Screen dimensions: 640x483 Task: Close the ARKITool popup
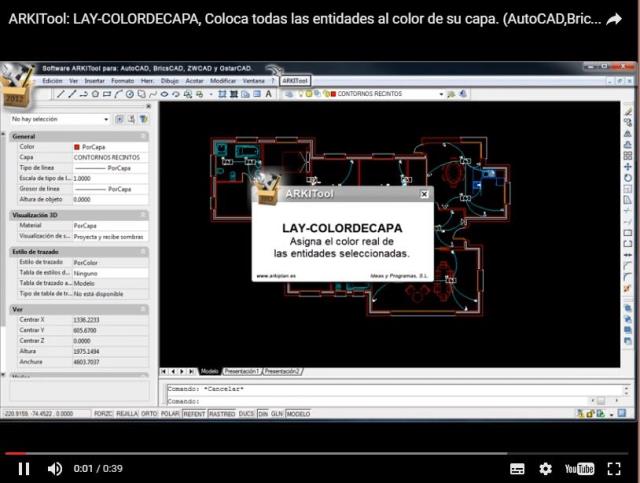click(424, 194)
